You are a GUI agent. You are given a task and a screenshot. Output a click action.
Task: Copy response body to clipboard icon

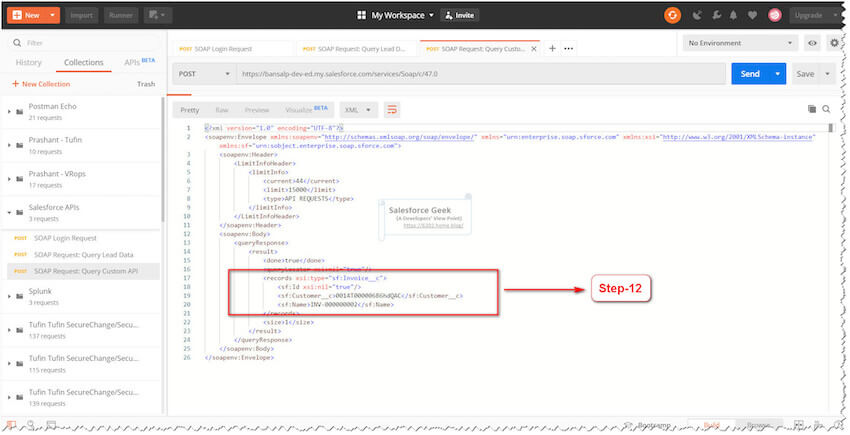click(812, 109)
